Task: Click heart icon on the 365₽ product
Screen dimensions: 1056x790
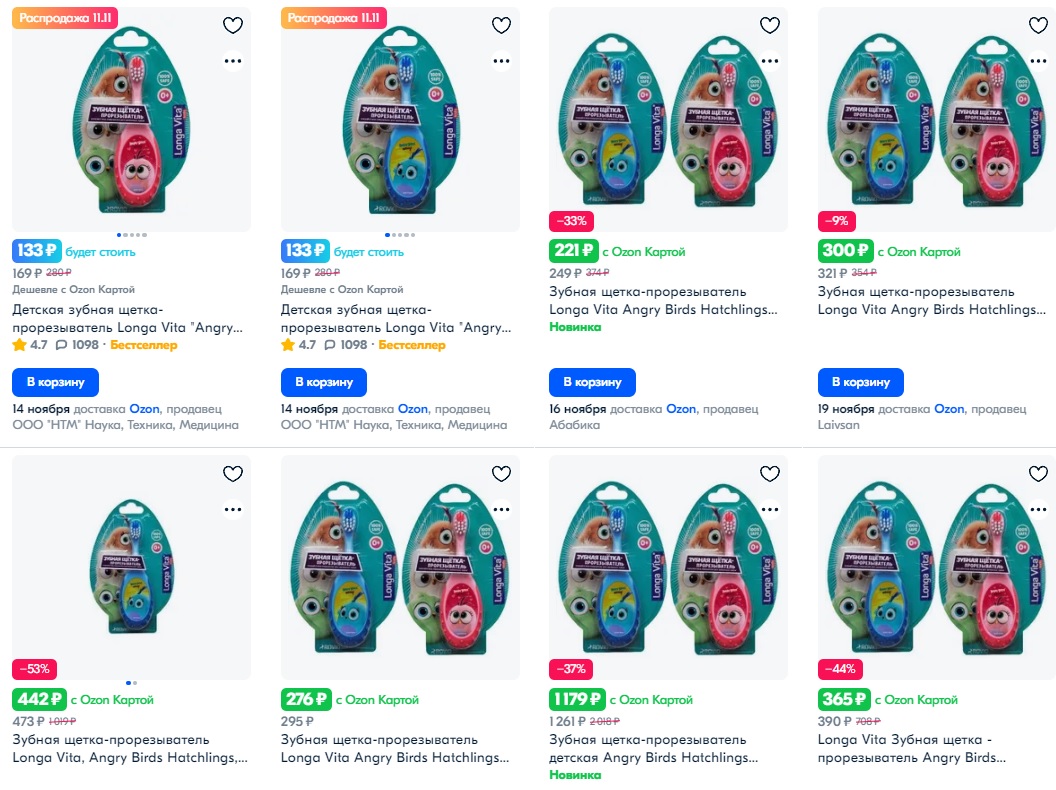Action: pos(1038,474)
